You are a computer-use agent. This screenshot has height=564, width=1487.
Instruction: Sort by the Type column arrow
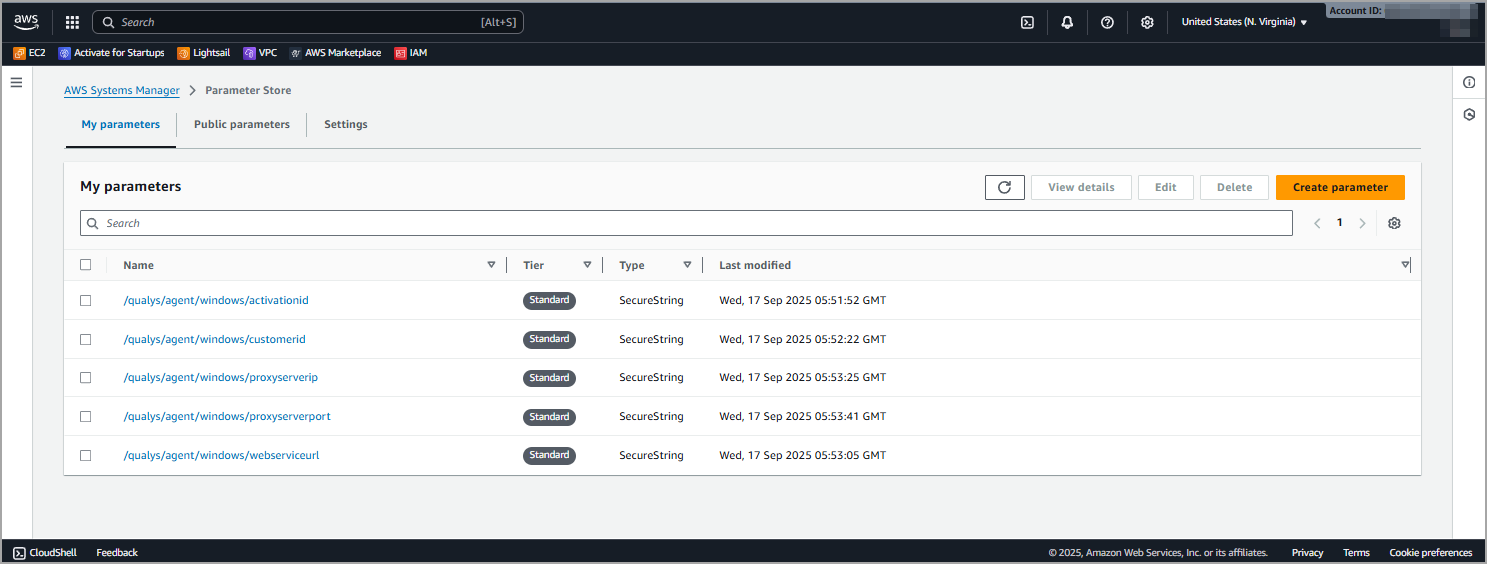pos(687,265)
